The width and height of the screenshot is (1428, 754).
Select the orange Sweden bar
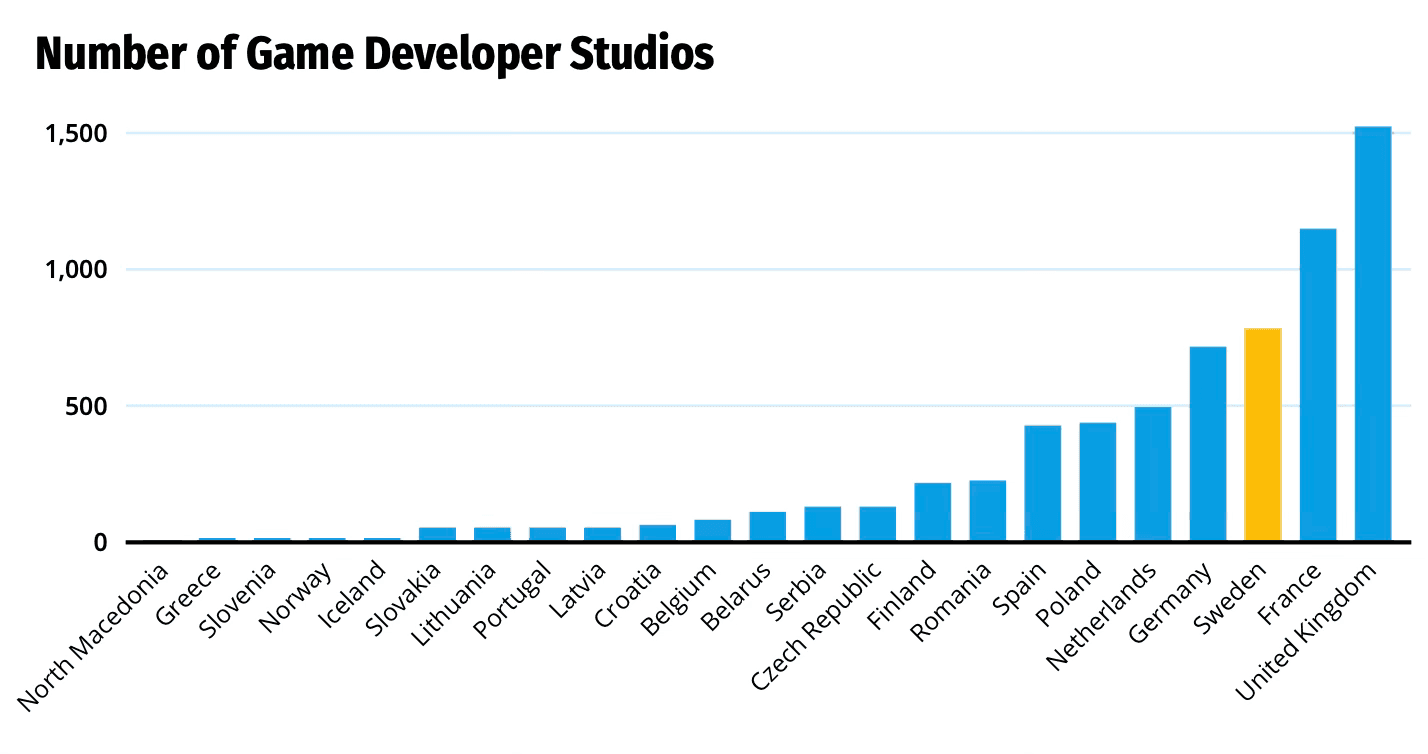tap(1263, 435)
